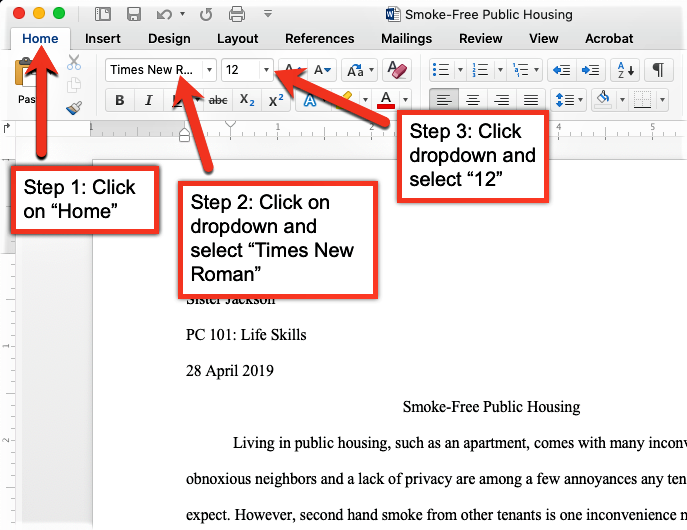Click the Sort A to Z icon
The image size is (687, 530).
tap(625, 70)
